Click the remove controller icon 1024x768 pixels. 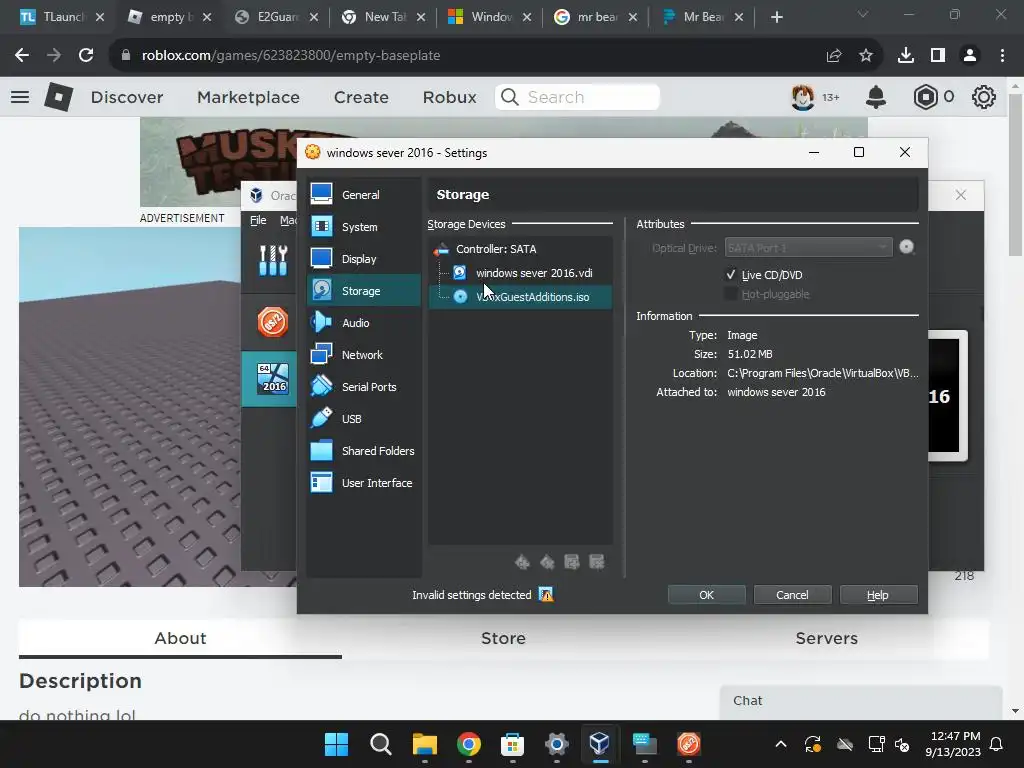(x=547, y=562)
